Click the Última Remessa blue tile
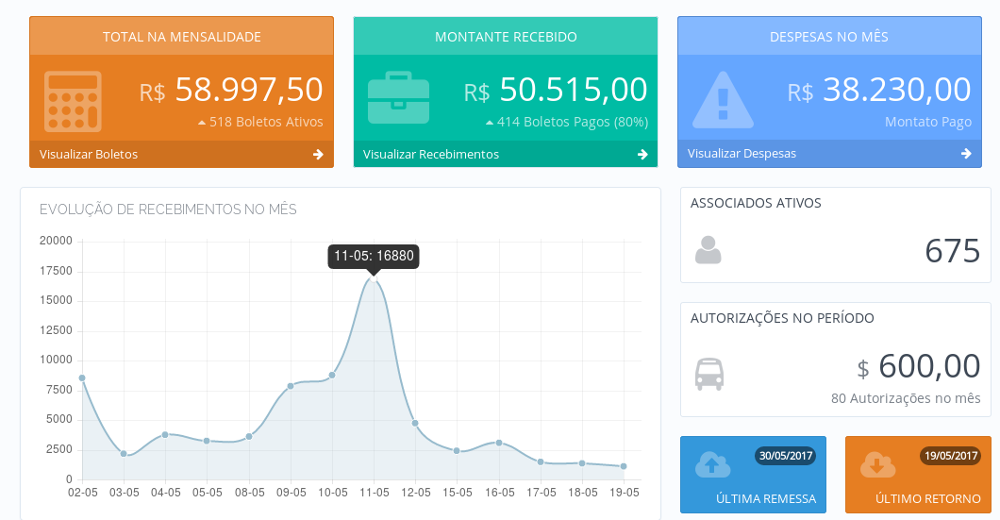This screenshot has width=1000, height=520. click(753, 485)
